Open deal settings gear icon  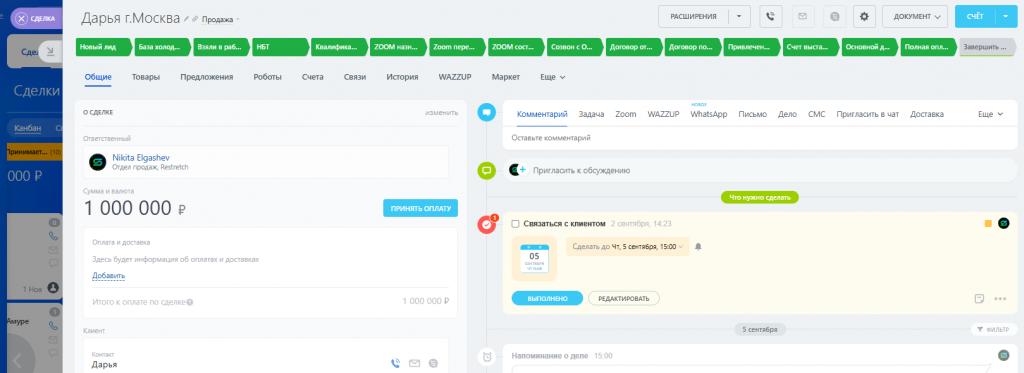pyautogui.click(x=865, y=16)
